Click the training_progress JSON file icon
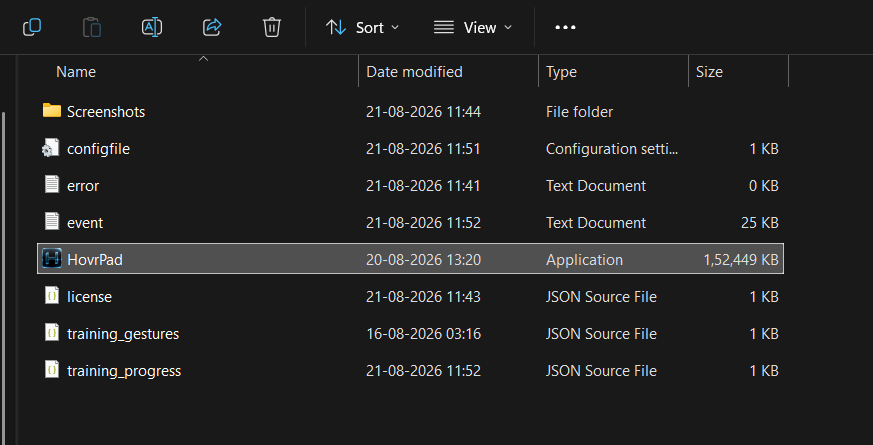 click(52, 369)
